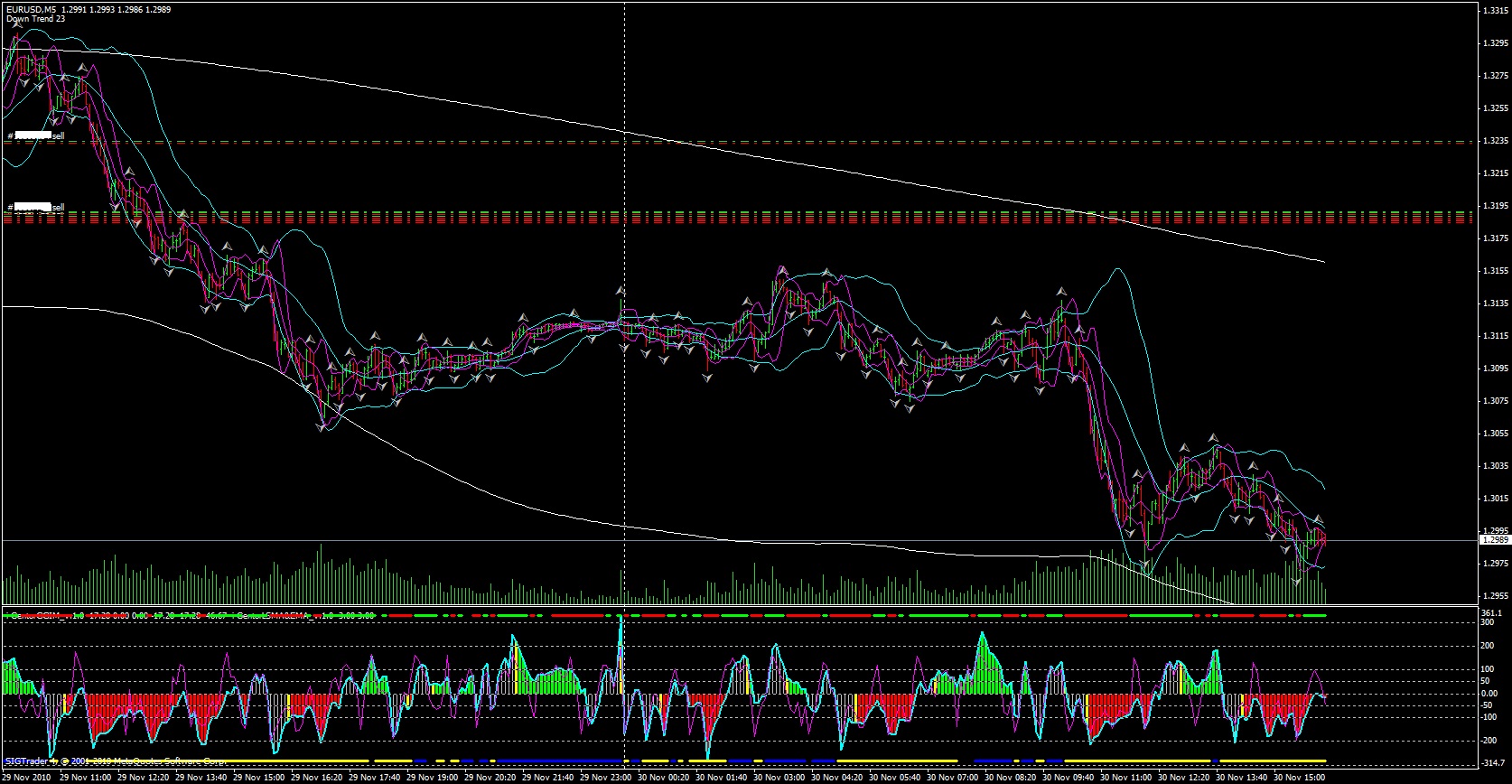Click the 1.3155 price scale value
1512x784 pixels.
[x=1496, y=271]
